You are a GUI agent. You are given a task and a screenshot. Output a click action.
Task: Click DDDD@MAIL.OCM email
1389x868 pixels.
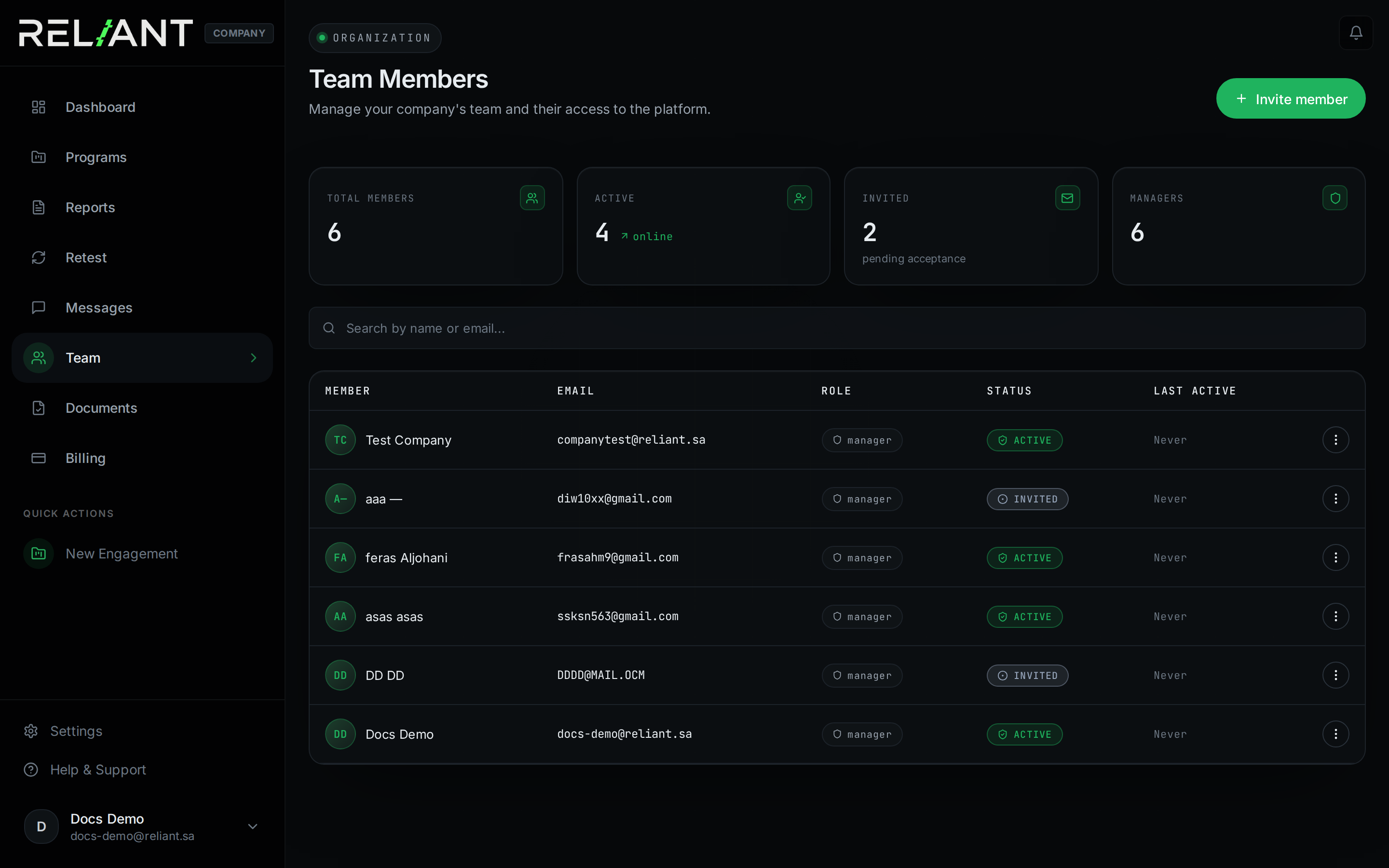tap(601, 675)
